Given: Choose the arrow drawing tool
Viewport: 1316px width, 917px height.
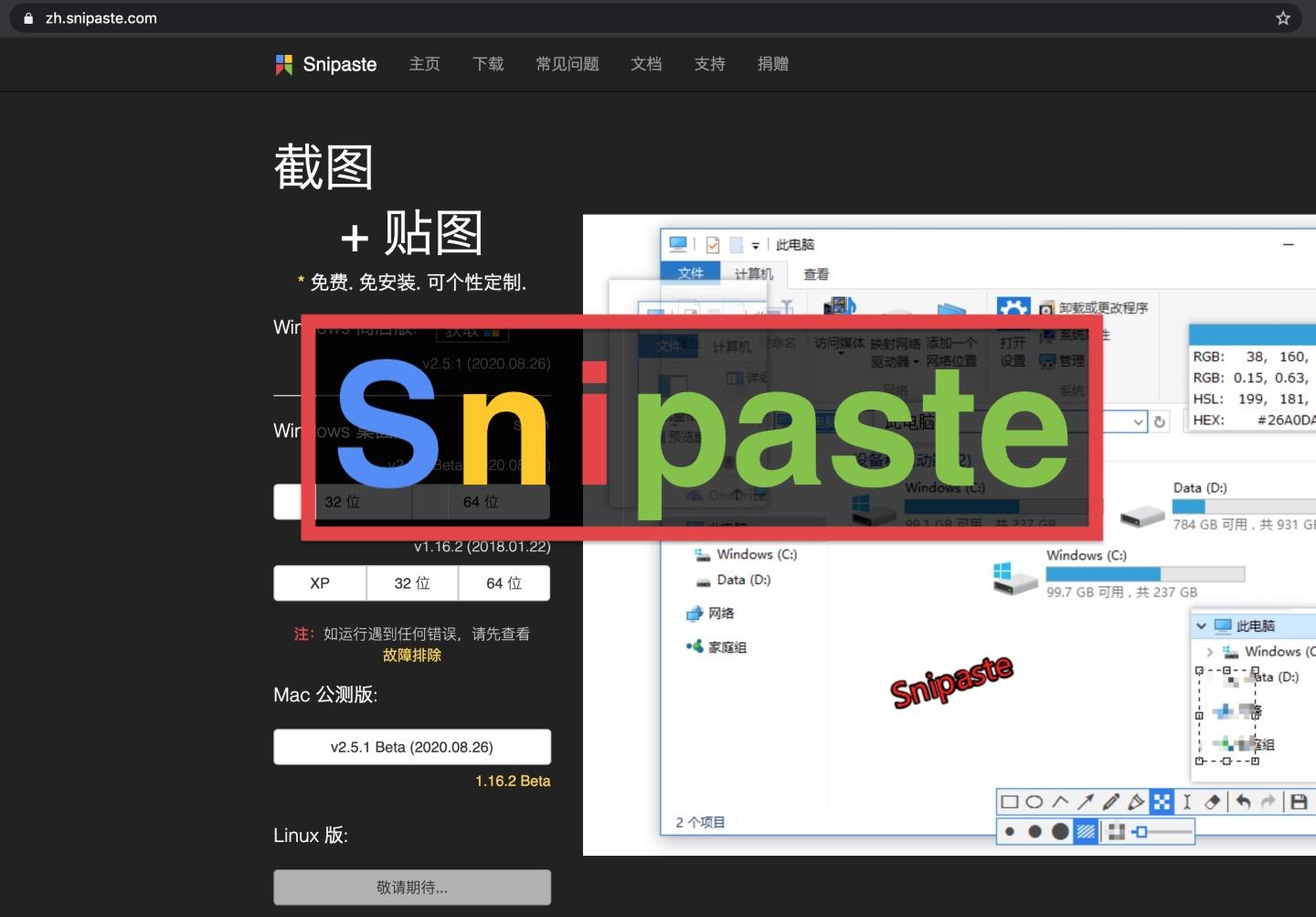Looking at the screenshot, I should point(1087,802).
